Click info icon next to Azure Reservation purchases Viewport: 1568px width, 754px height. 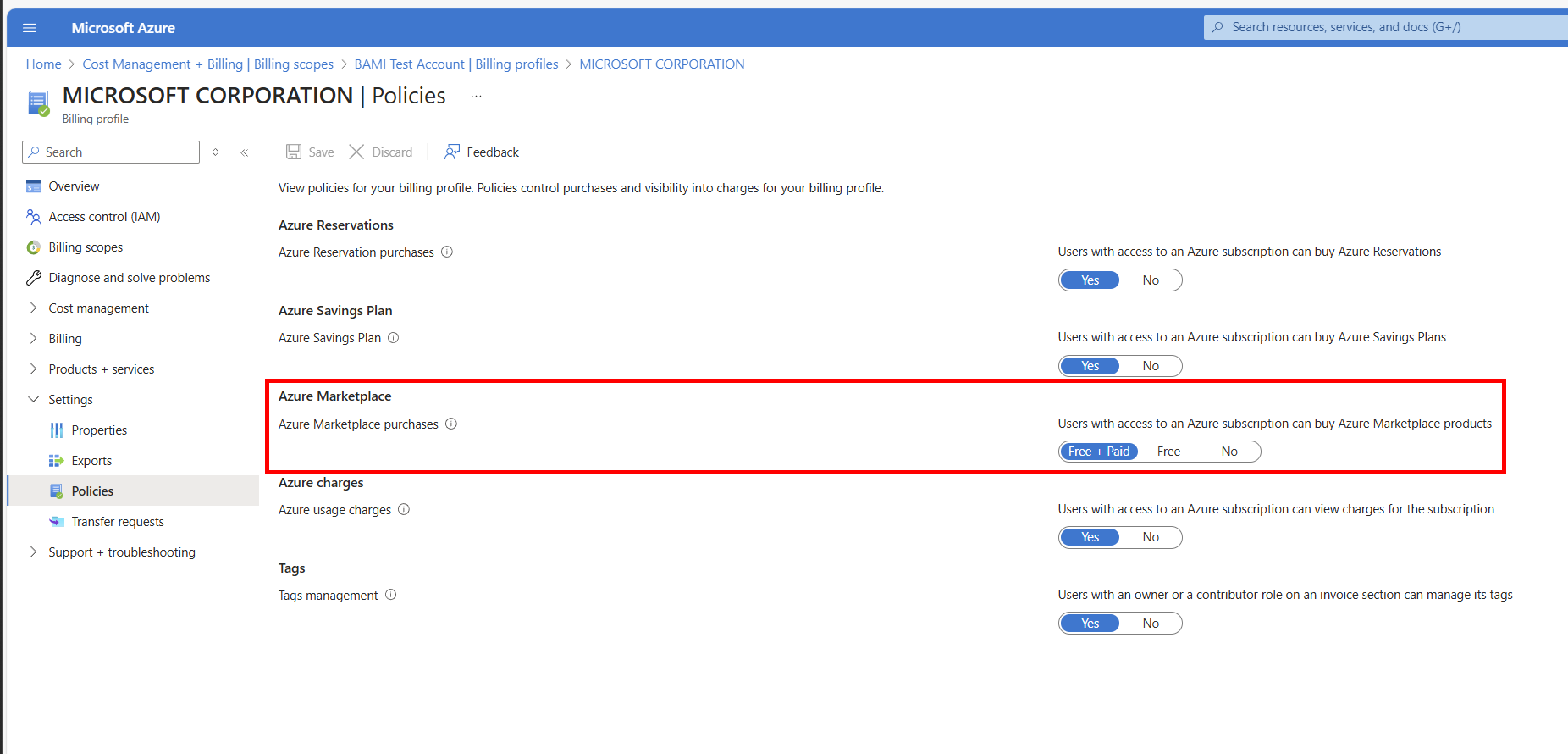pyautogui.click(x=447, y=252)
